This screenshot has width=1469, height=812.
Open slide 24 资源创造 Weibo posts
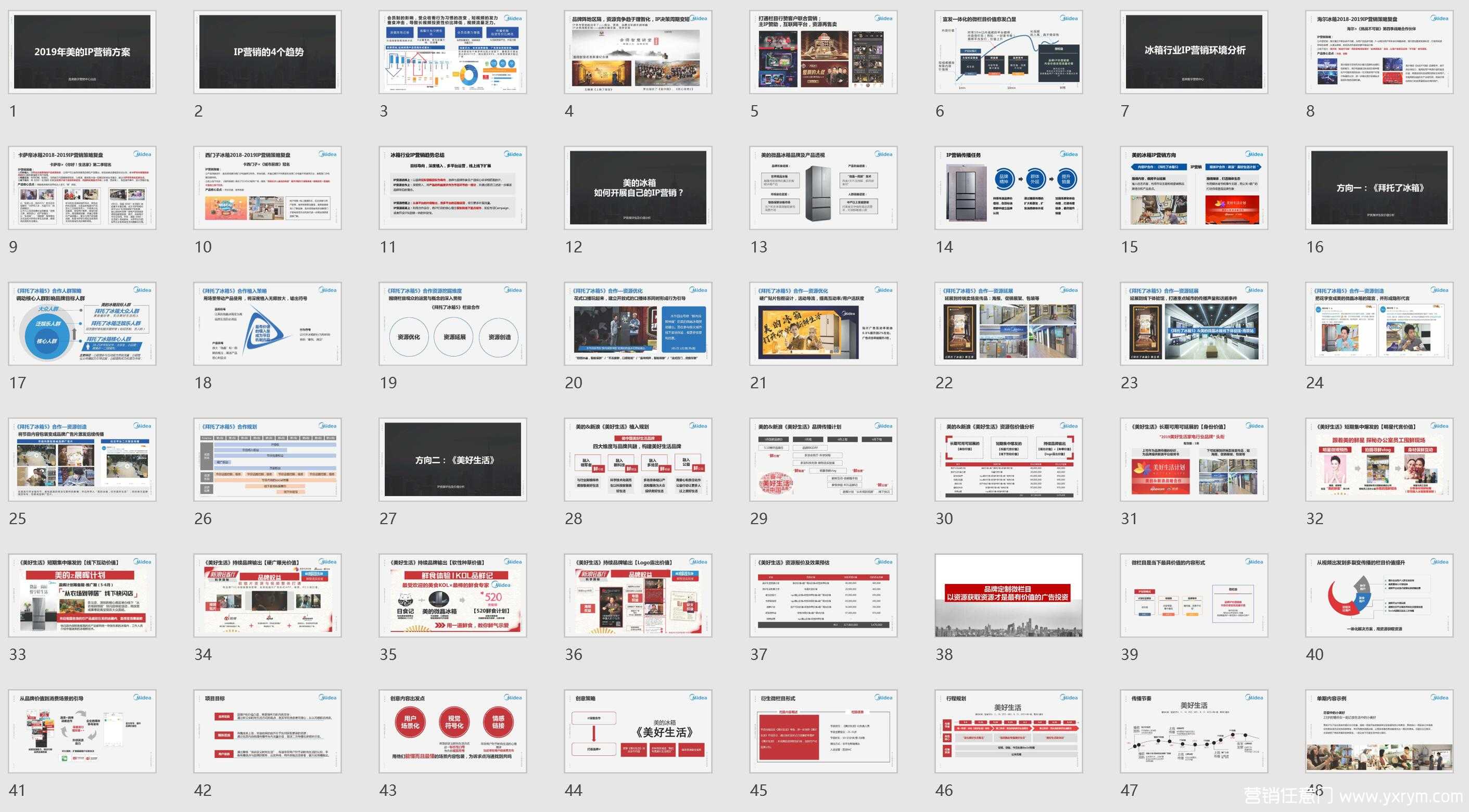pyautogui.click(x=1379, y=323)
